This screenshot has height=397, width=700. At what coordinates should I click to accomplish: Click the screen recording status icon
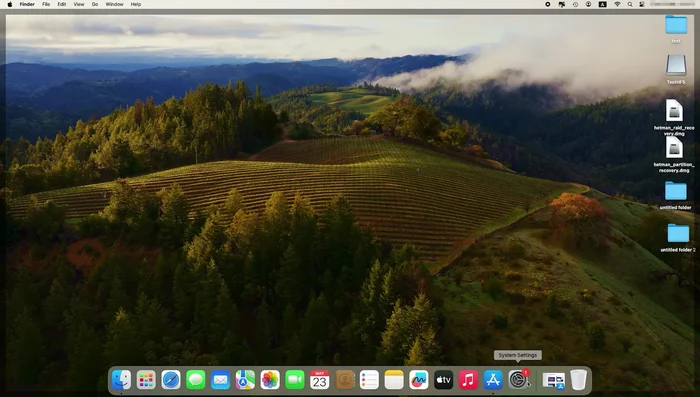(548, 4)
